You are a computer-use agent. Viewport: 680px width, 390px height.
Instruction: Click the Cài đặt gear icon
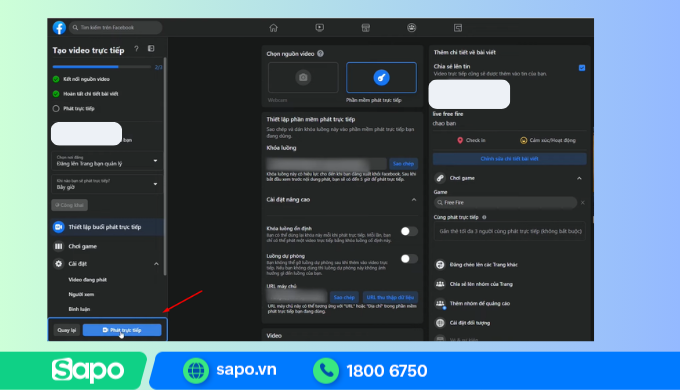tap(59, 263)
